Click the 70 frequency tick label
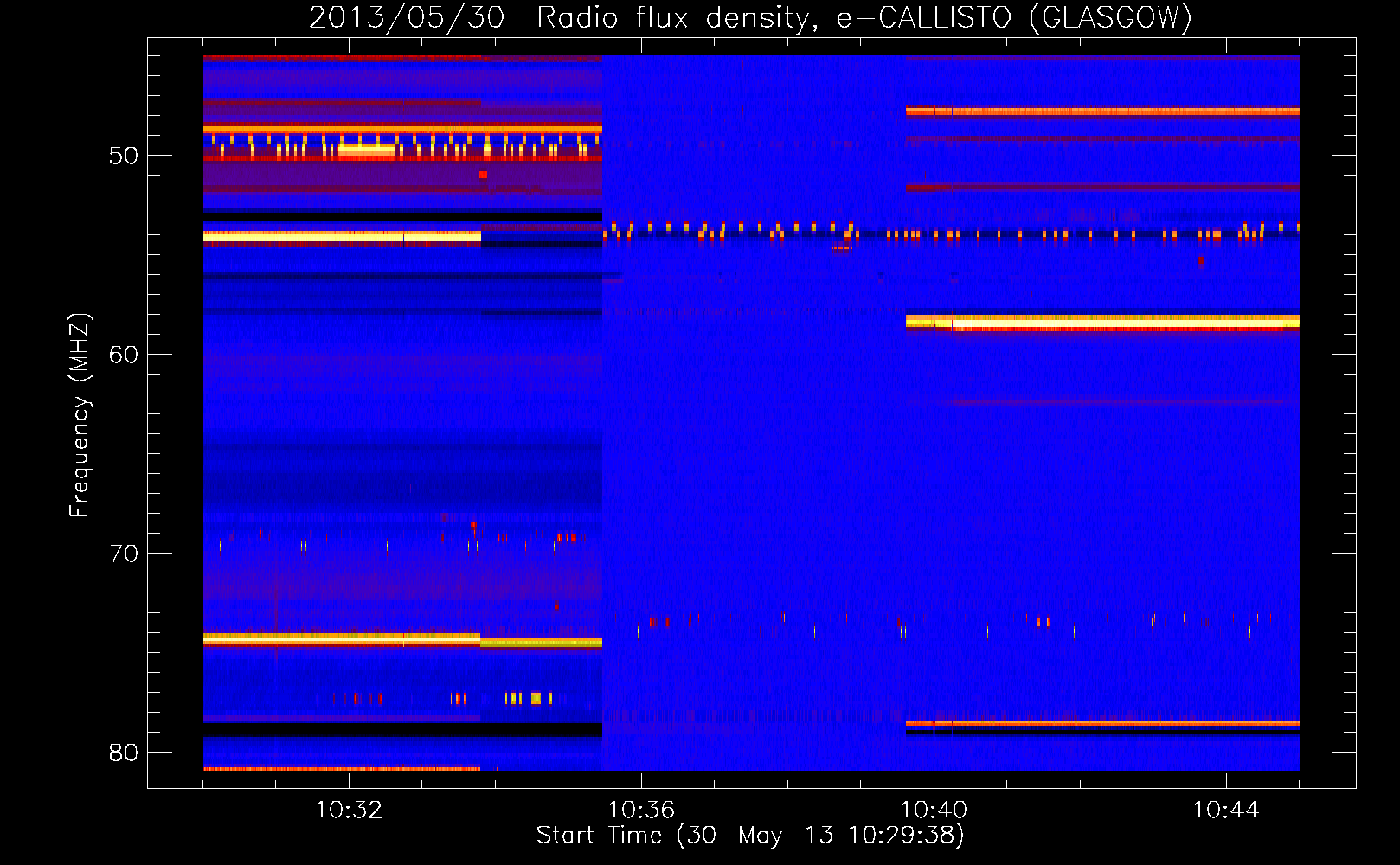 (124, 554)
